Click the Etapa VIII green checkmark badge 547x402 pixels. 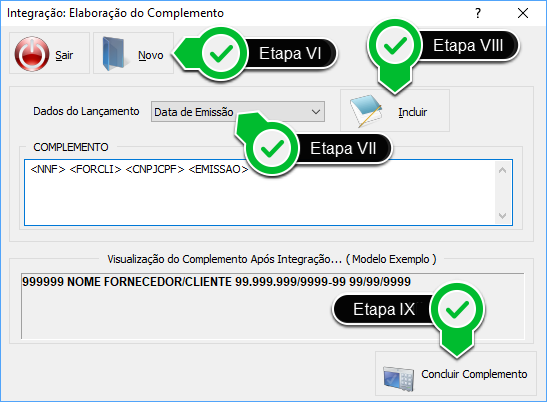pos(395,46)
